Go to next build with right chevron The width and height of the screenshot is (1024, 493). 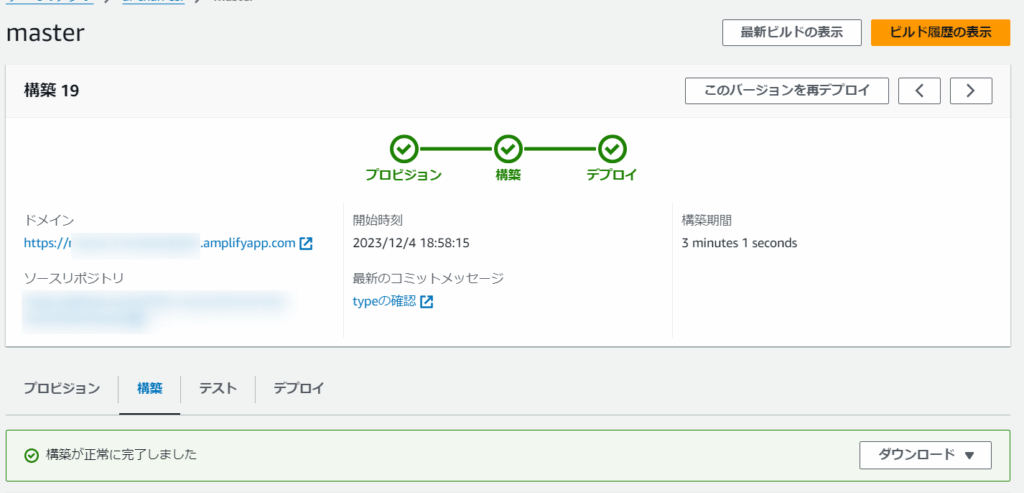point(970,91)
